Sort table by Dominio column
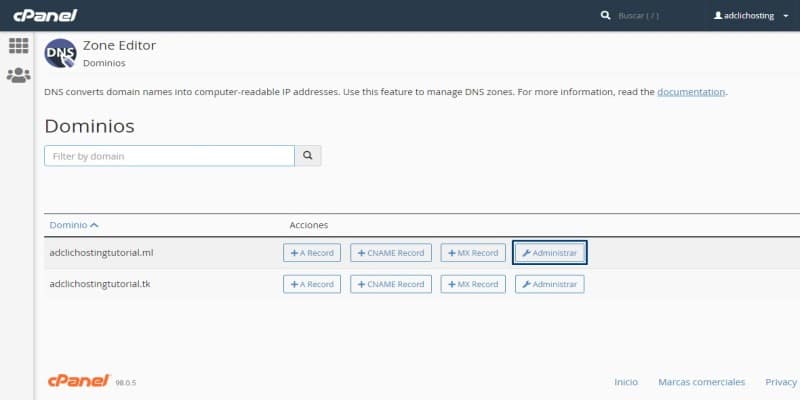Image resolution: width=800 pixels, height=400 pixels. (x=73, y=225)
